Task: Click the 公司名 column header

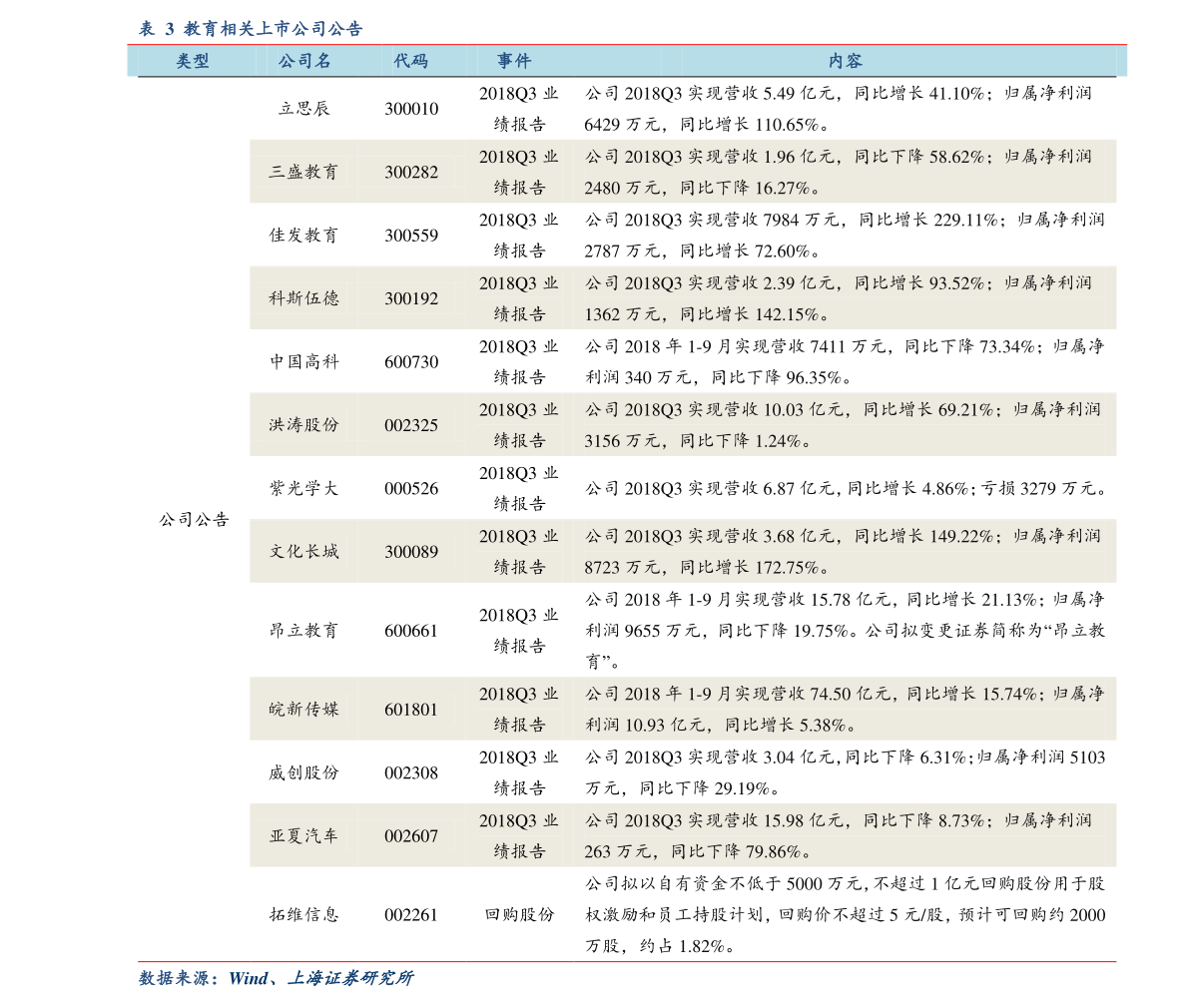Action: [304, 62]
